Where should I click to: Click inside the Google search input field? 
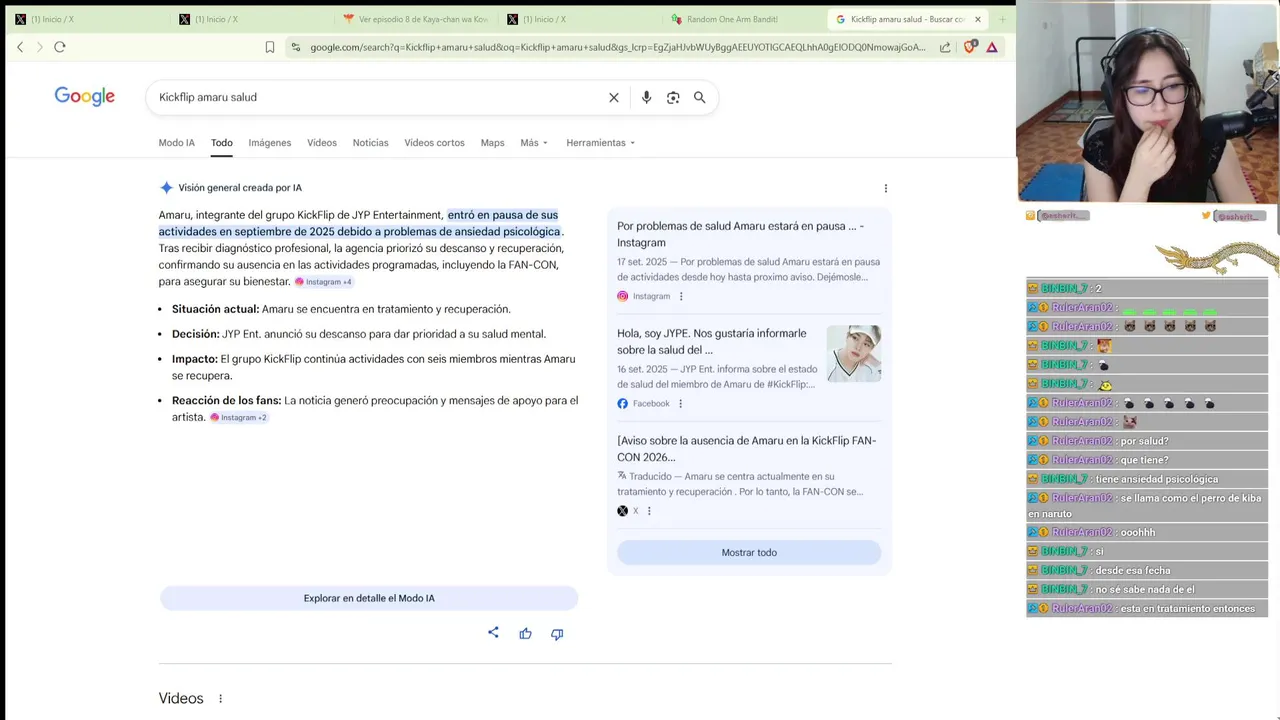point(380,97)
